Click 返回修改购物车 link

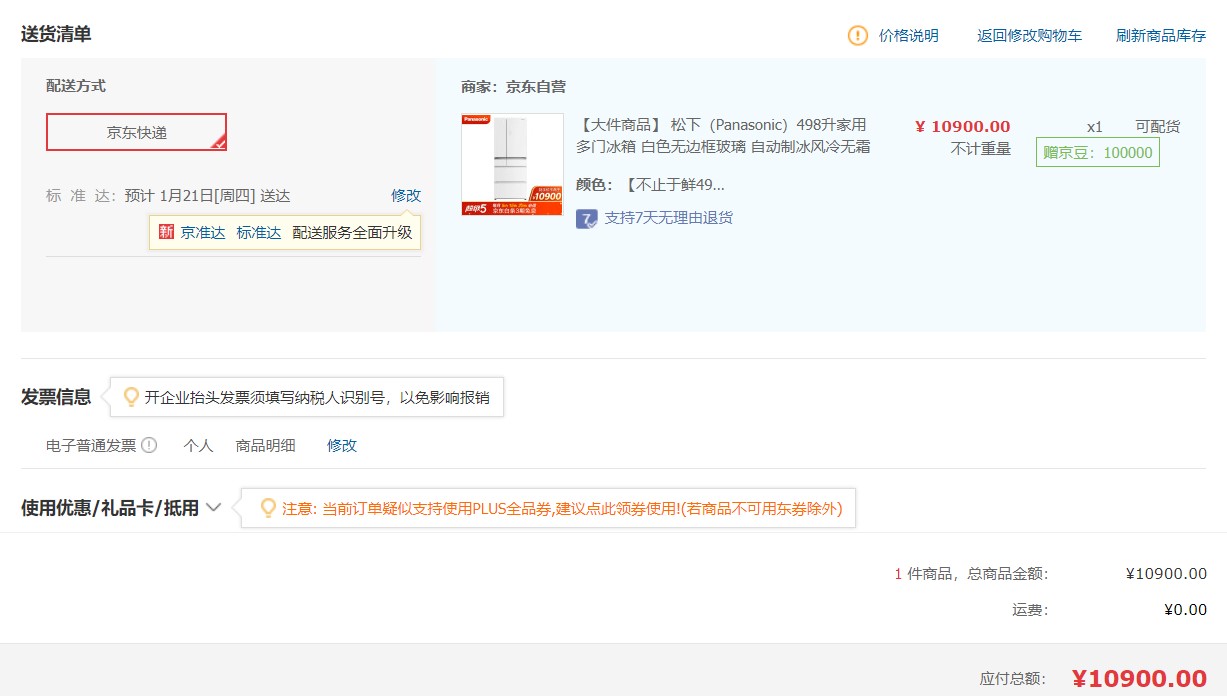[x=1029, y=36]
